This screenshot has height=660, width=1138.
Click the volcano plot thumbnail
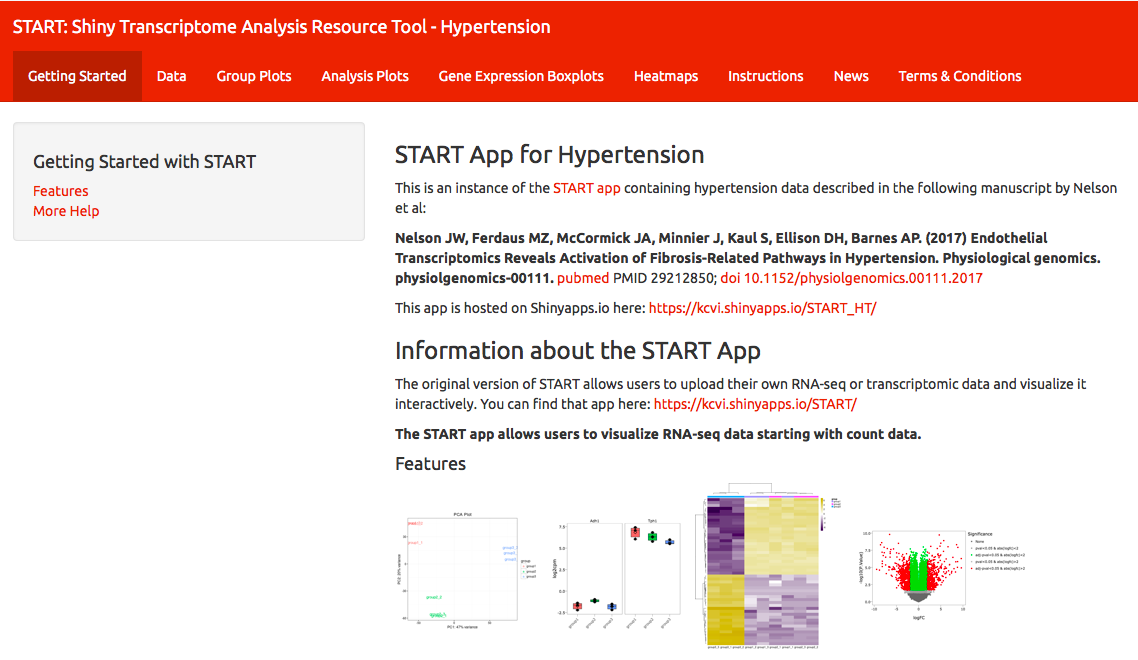(x=942, y=574)
